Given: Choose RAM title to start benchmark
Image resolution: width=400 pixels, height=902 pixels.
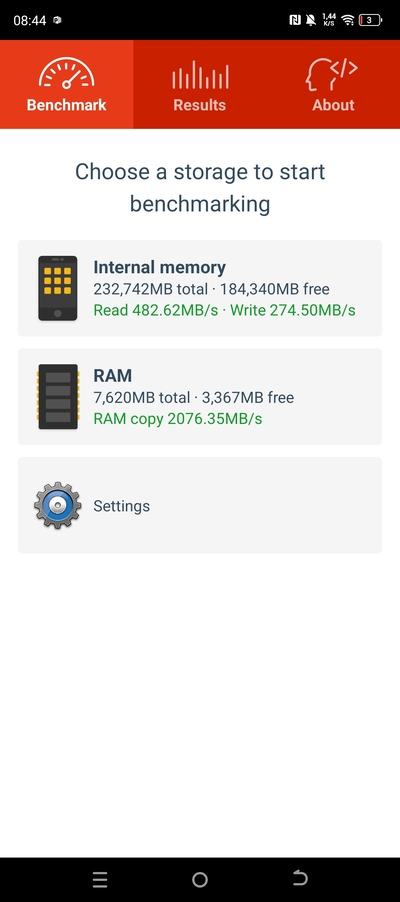Looking at the screenshot, I should 113,376.
